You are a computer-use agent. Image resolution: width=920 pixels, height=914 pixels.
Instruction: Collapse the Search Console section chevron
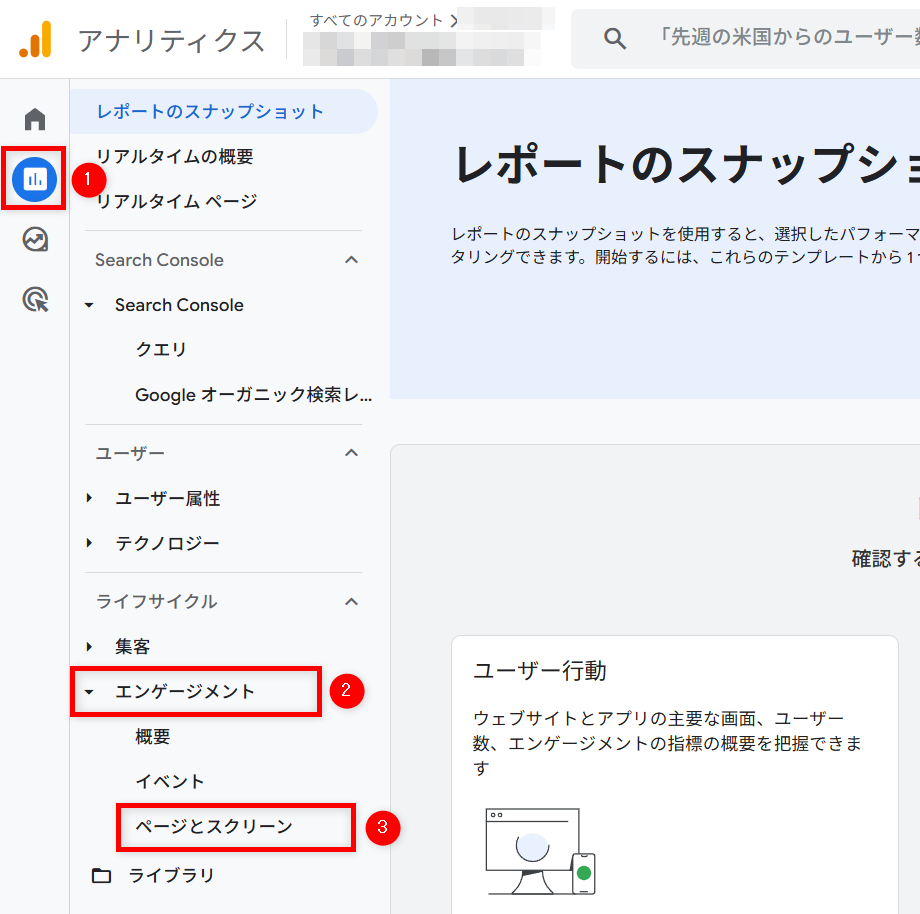351,260
